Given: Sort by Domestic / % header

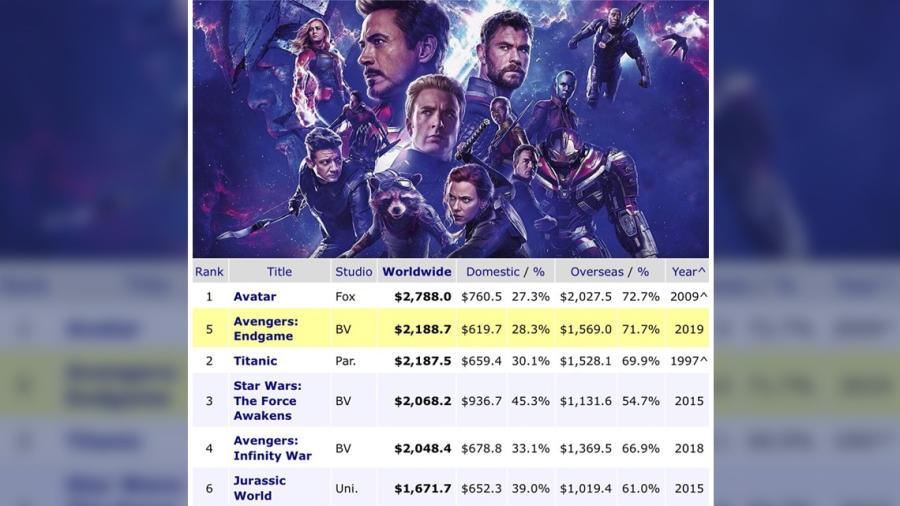Looking at the screenshot, I should 504,271.
